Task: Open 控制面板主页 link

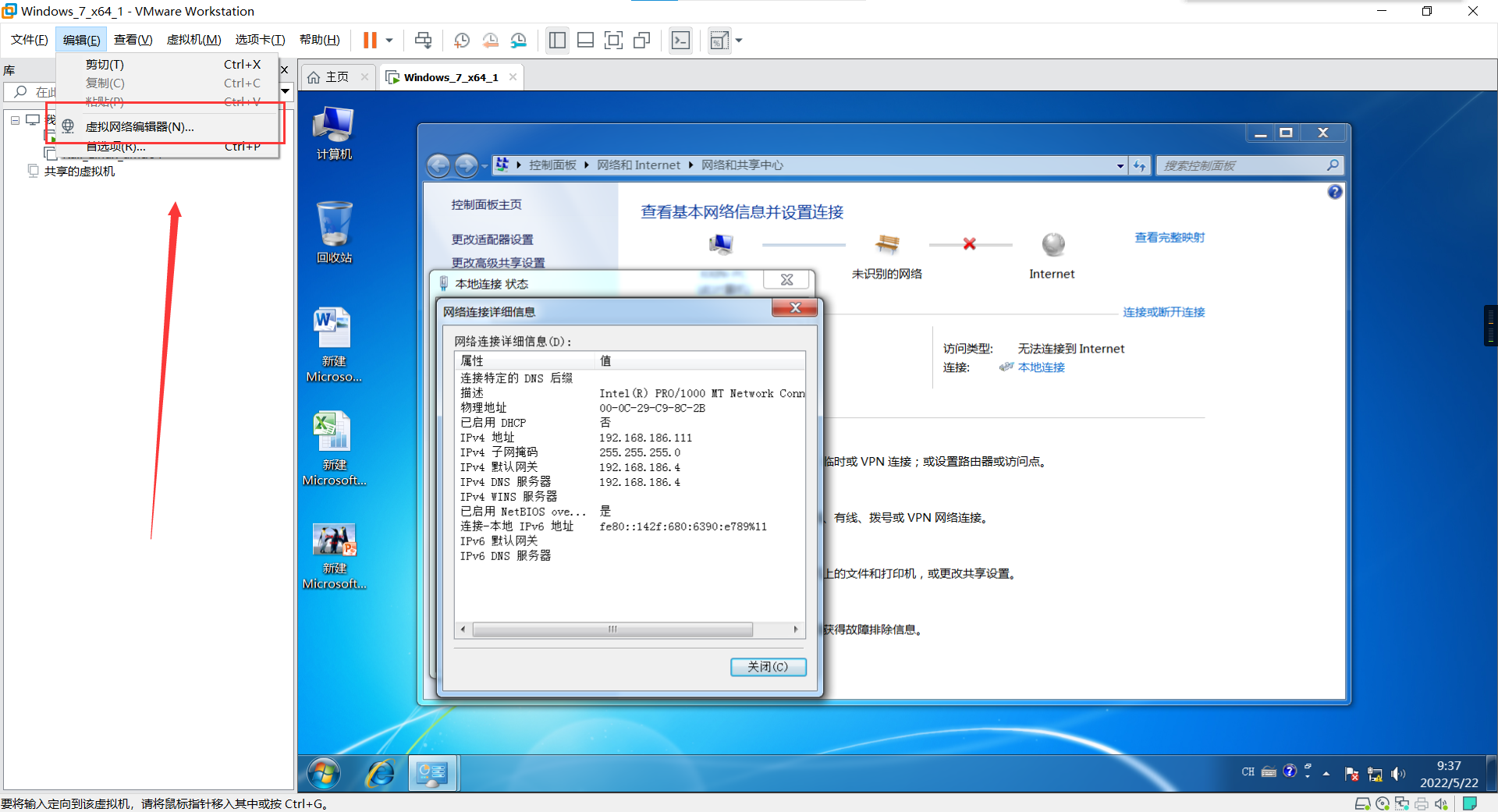Action: 486,204
